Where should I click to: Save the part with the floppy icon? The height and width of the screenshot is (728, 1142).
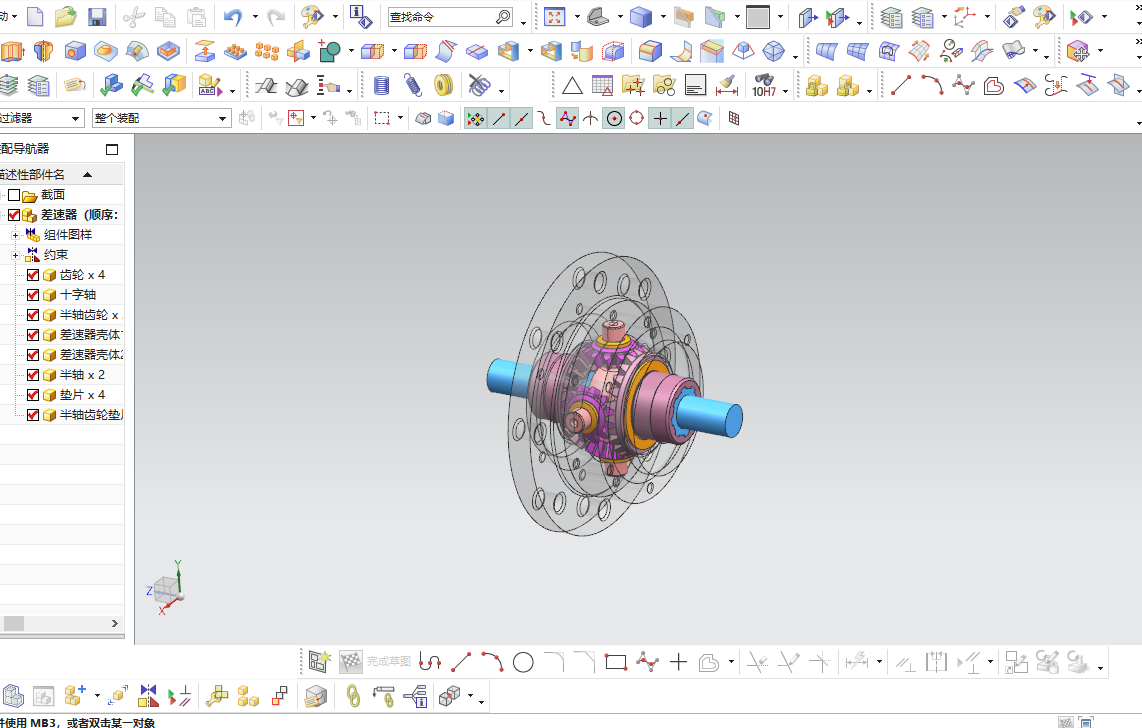[96, 16]
